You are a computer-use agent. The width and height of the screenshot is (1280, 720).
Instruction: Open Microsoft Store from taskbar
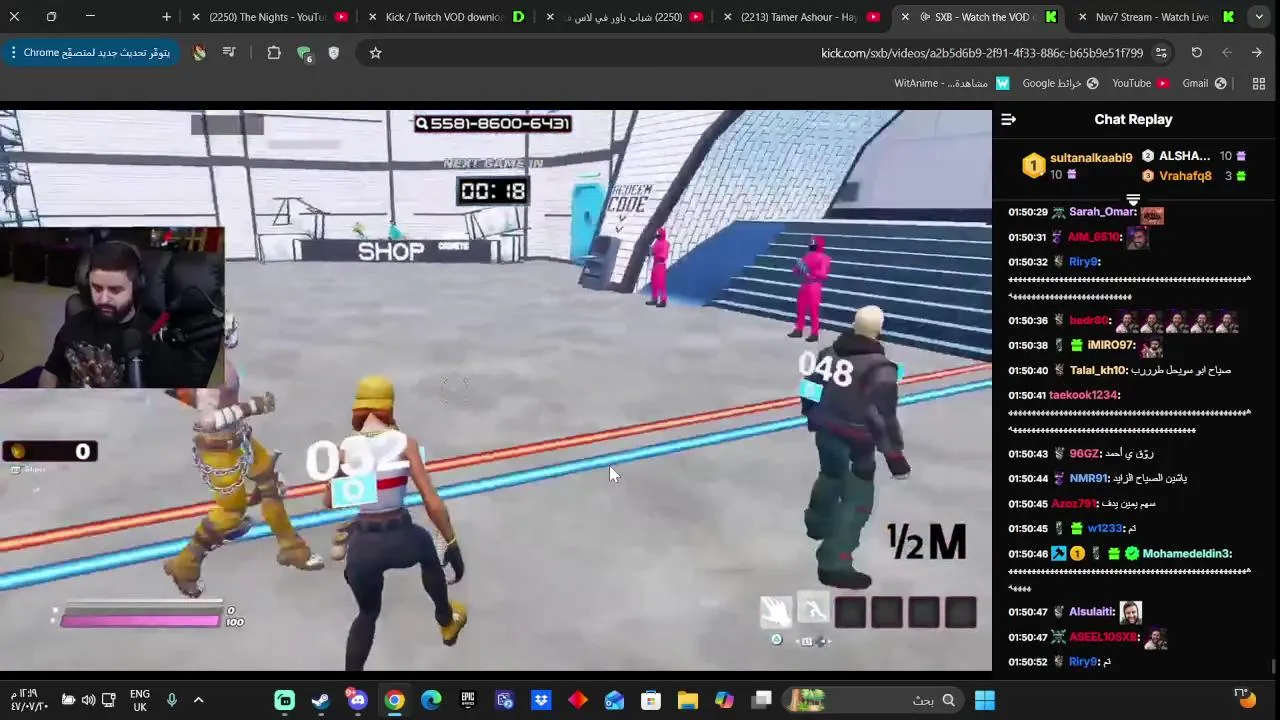(x=651, y=700)
